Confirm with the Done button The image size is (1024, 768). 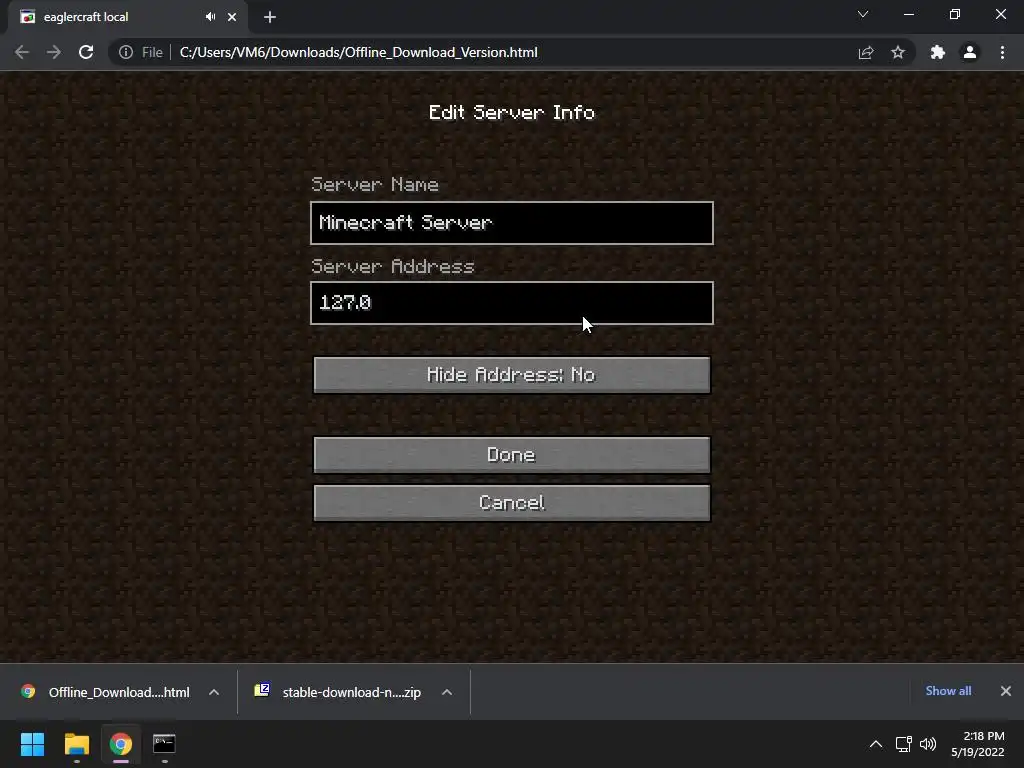pos(511,455)
